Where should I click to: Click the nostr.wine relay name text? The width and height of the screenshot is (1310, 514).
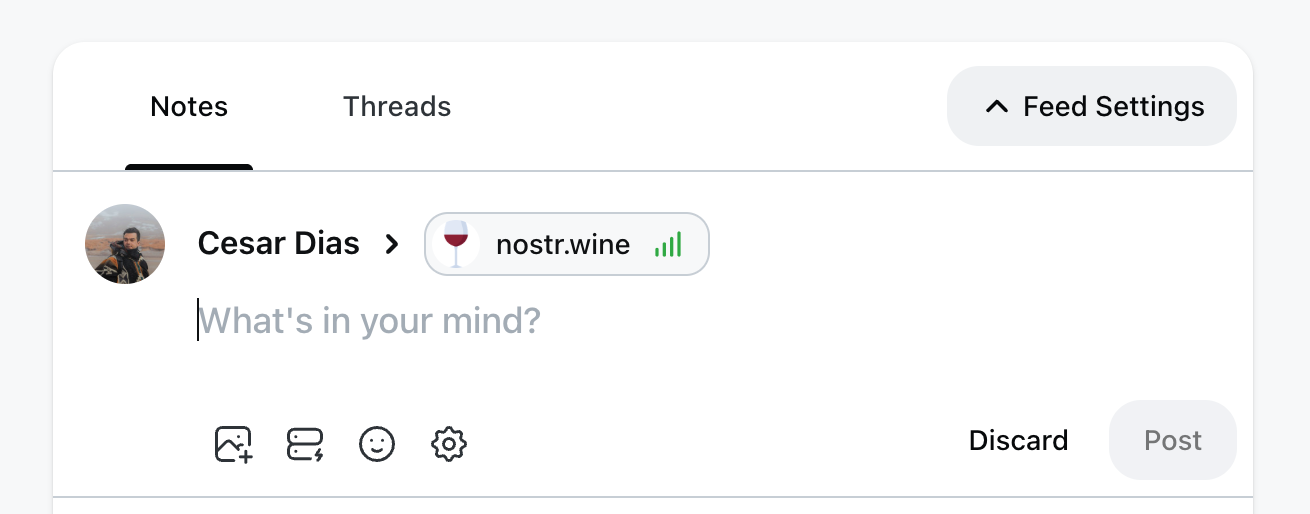[563, 244]
